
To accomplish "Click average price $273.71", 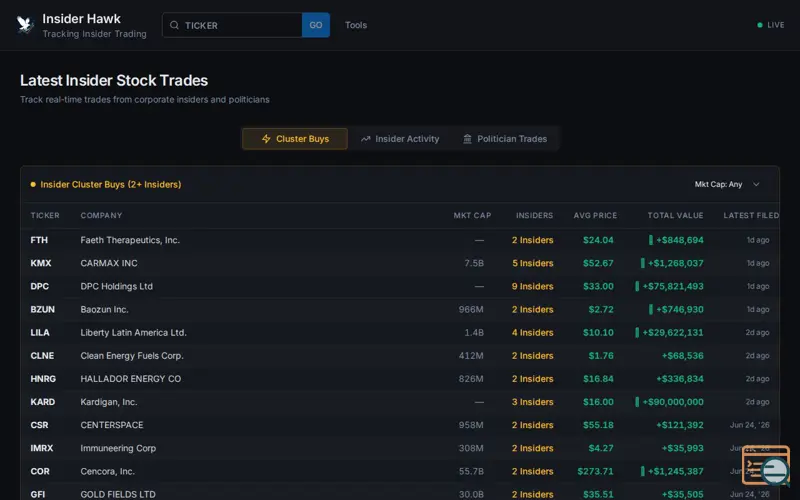I will 595,471.
